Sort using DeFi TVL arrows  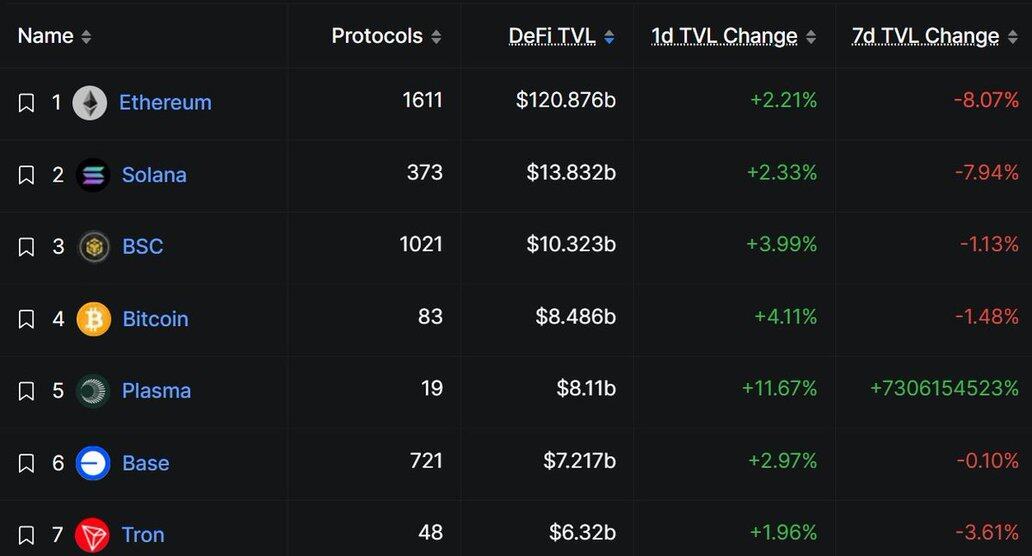609,37
